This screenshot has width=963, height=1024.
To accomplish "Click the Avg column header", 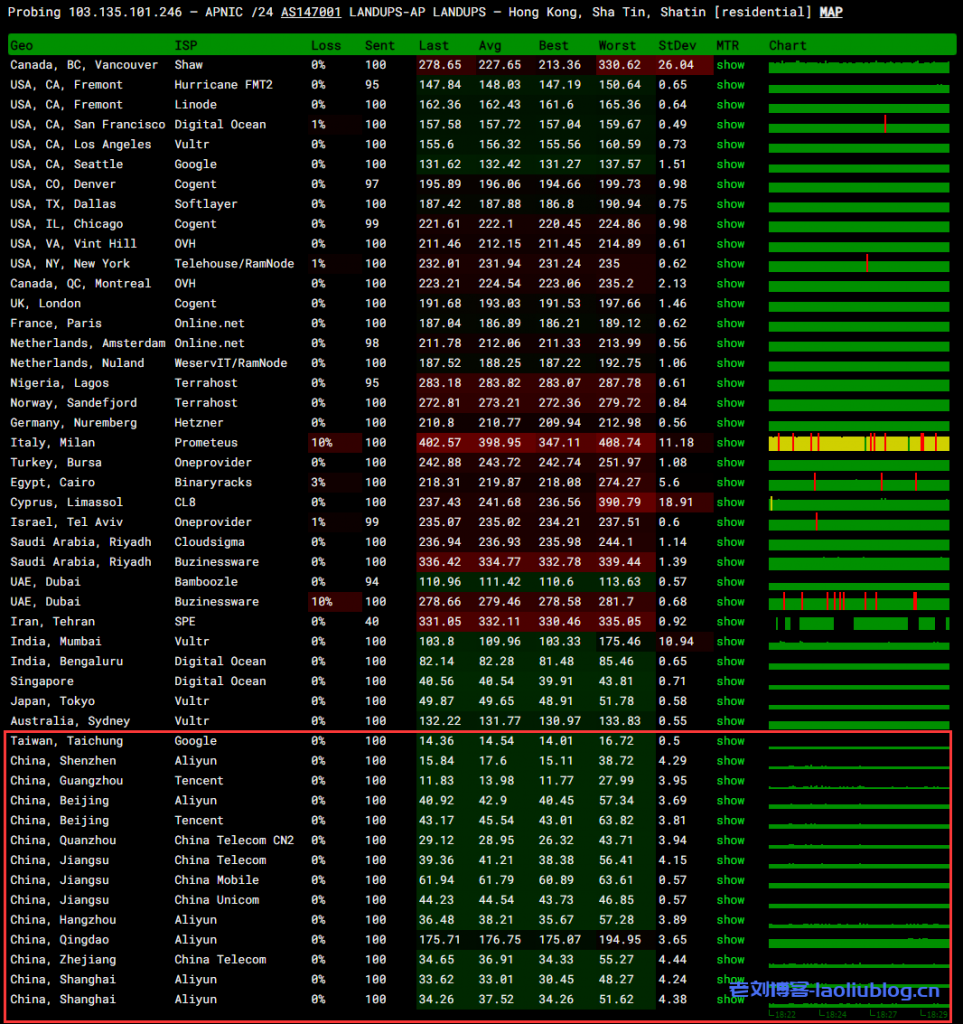I will pos(489,46).
